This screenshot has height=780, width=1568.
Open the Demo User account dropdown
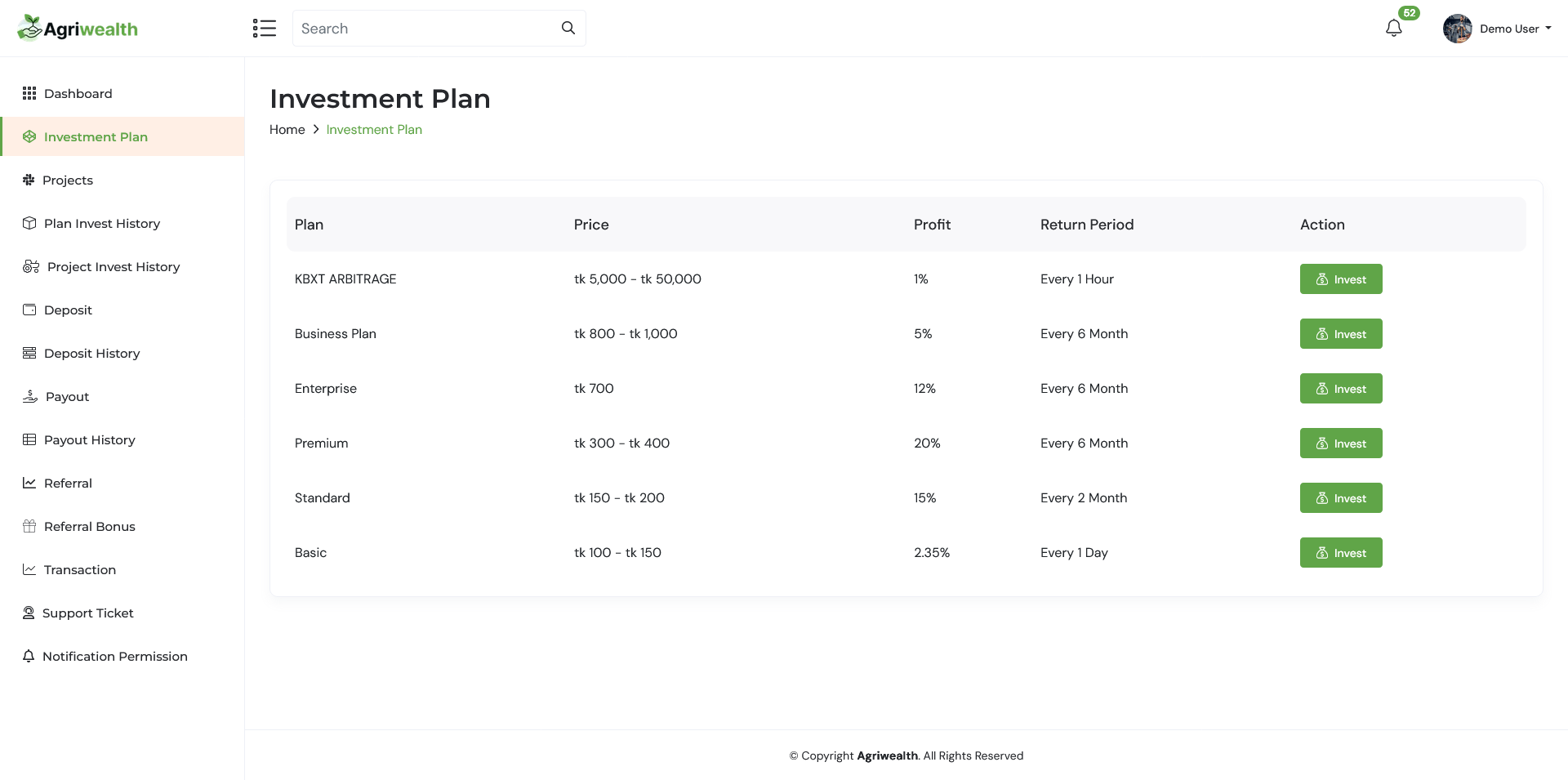[x=1515, y=28]
